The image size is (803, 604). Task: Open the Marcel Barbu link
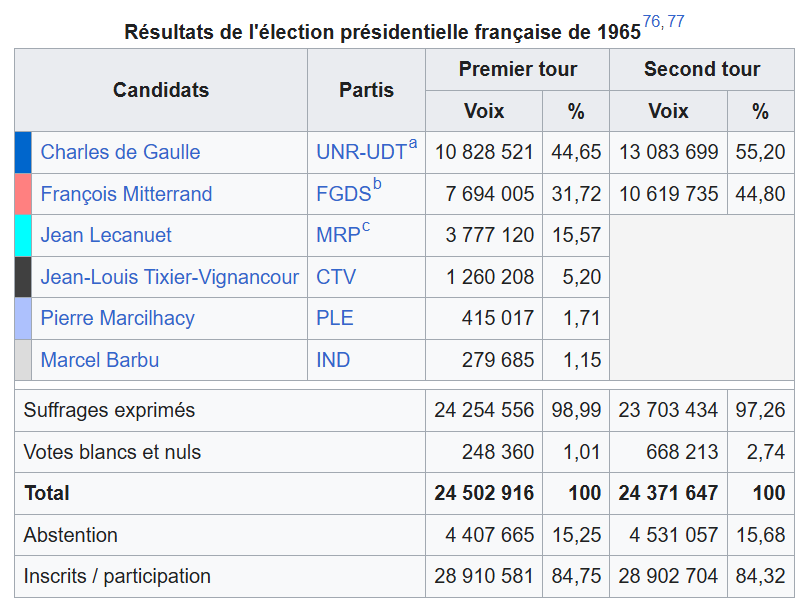pos(99,360)
